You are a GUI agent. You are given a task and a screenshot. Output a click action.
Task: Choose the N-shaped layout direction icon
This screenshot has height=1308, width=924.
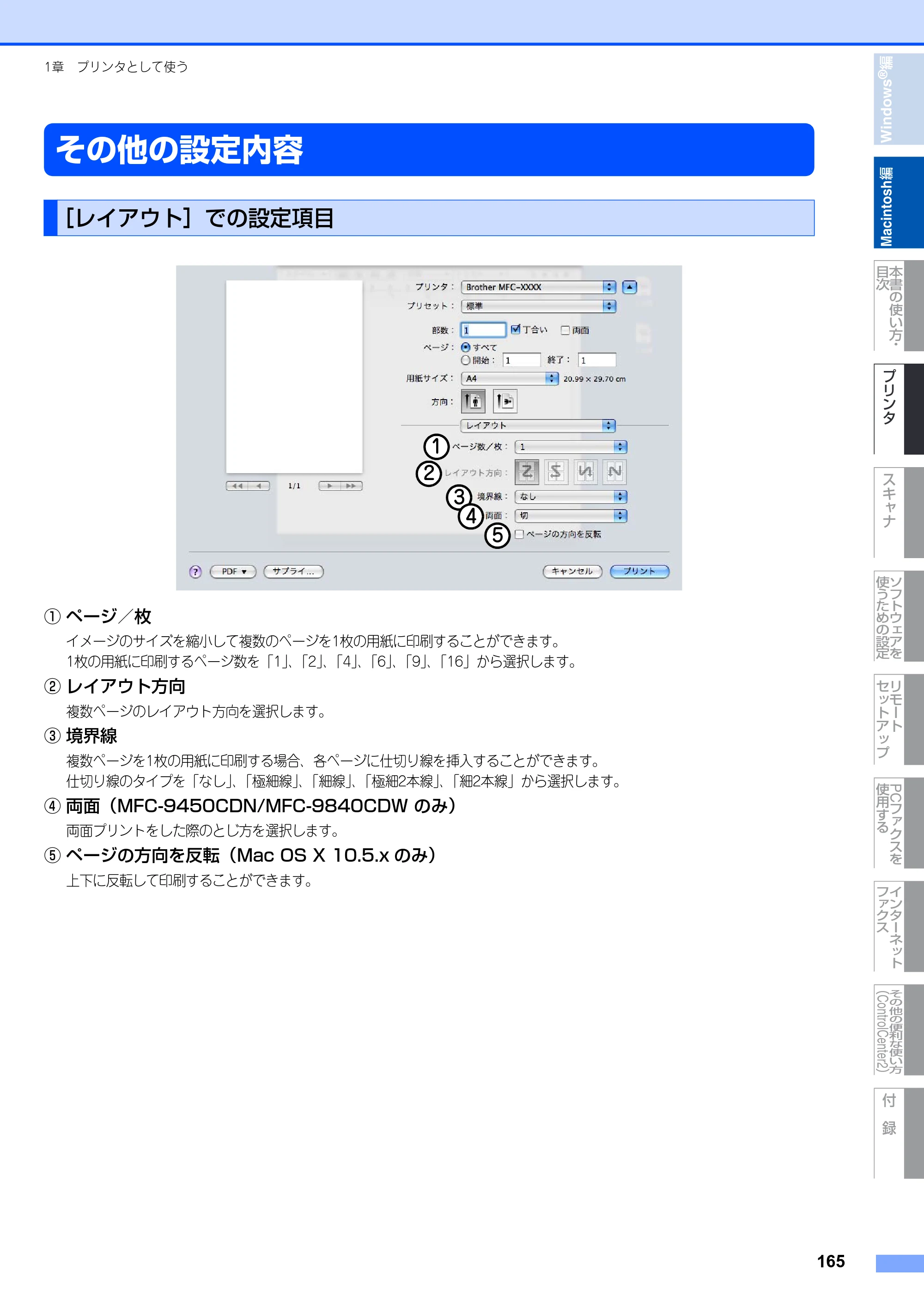point(614,472)
